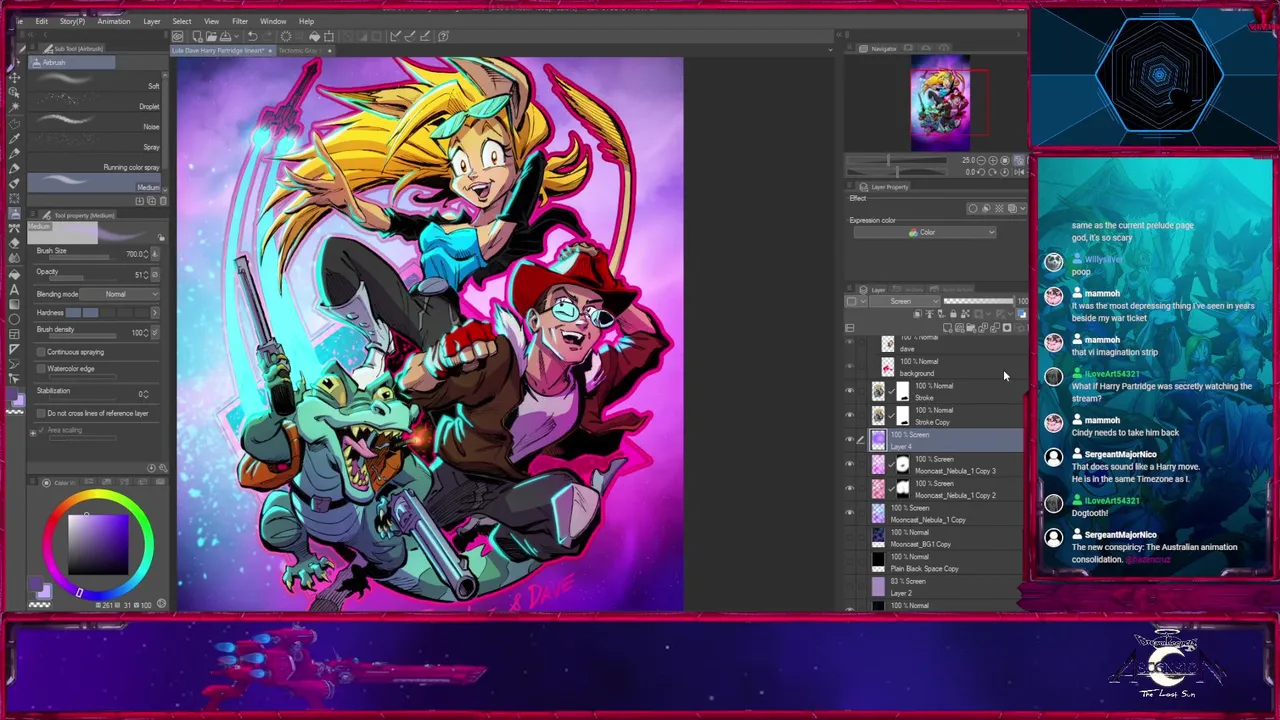Open the Expression color dropdown
The image size is (1280, 720).
pos(925,232)
